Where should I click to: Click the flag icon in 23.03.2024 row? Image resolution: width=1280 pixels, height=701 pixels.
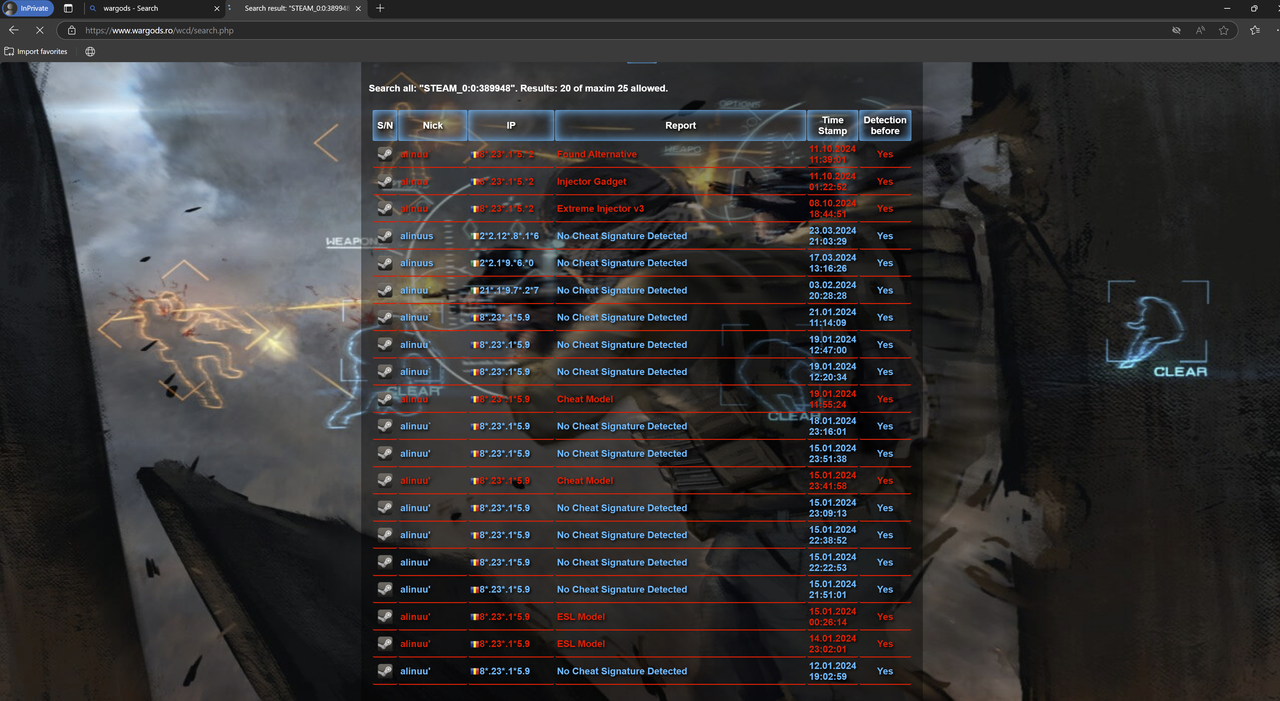pyautogui.click(x=475, y=236)
